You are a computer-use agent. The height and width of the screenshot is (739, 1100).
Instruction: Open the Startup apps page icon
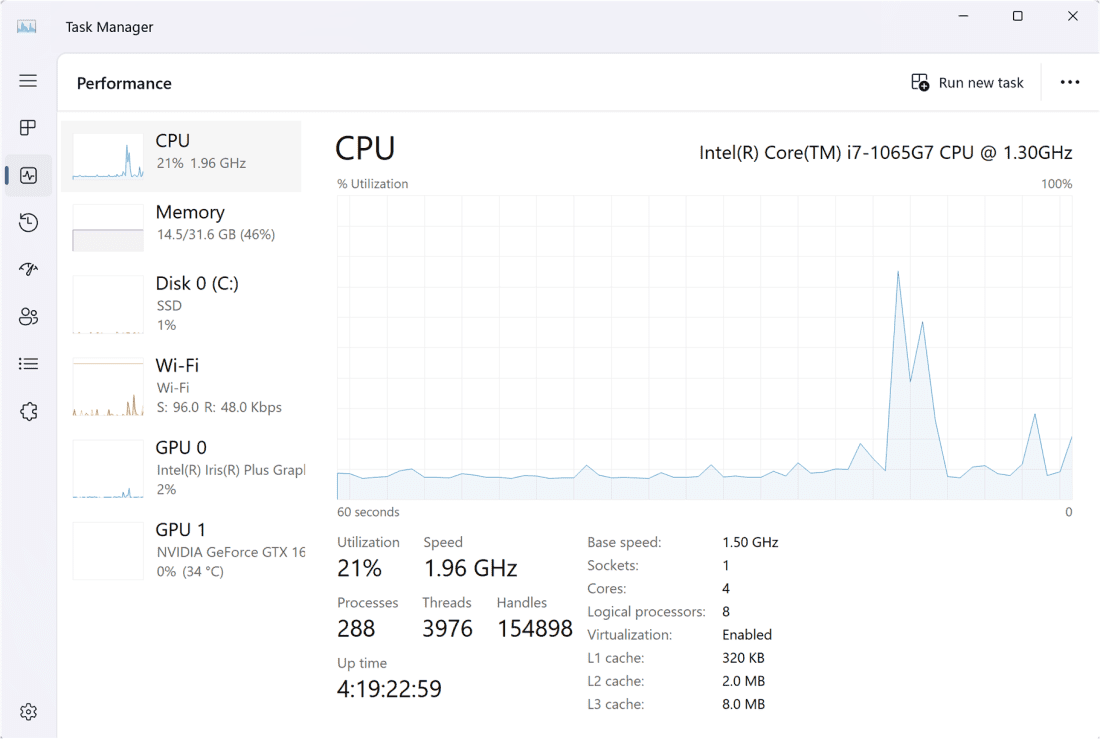click(28, 270)
